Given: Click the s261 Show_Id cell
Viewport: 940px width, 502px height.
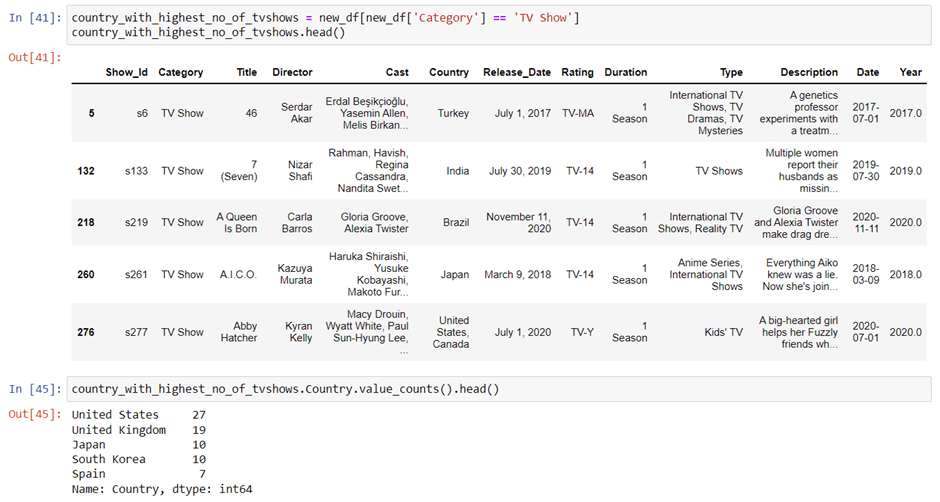Looking at the screenshot, I should click(136, 275).
